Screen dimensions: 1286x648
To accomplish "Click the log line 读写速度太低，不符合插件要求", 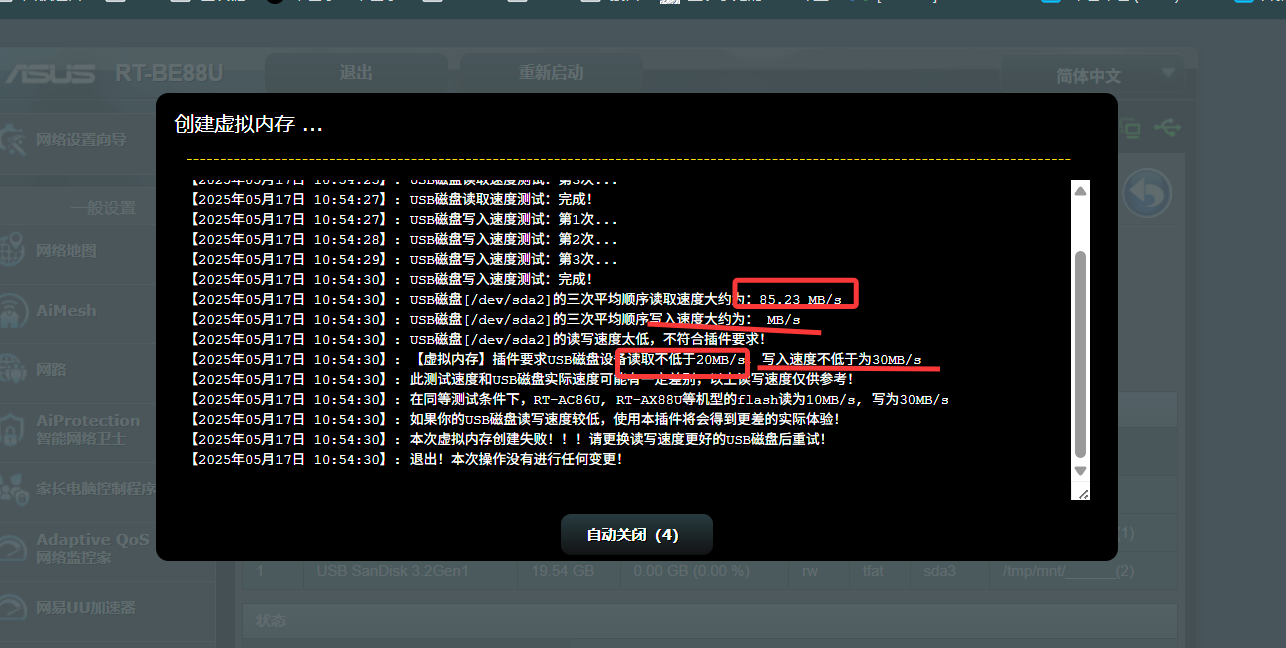I will pos(477,339).
